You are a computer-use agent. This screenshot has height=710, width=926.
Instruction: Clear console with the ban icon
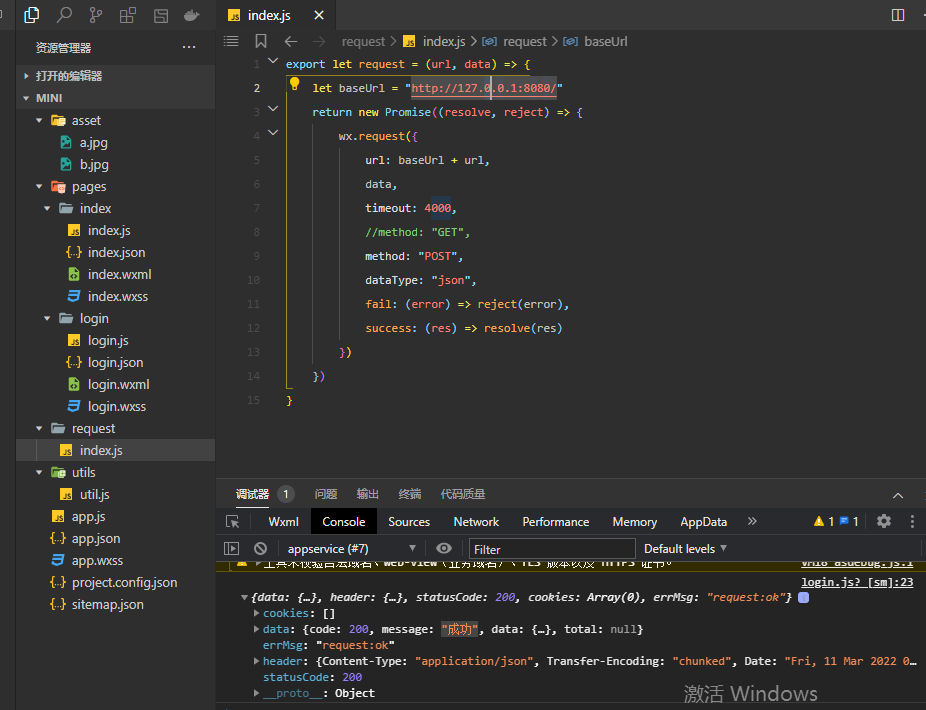tap(260, 548)
